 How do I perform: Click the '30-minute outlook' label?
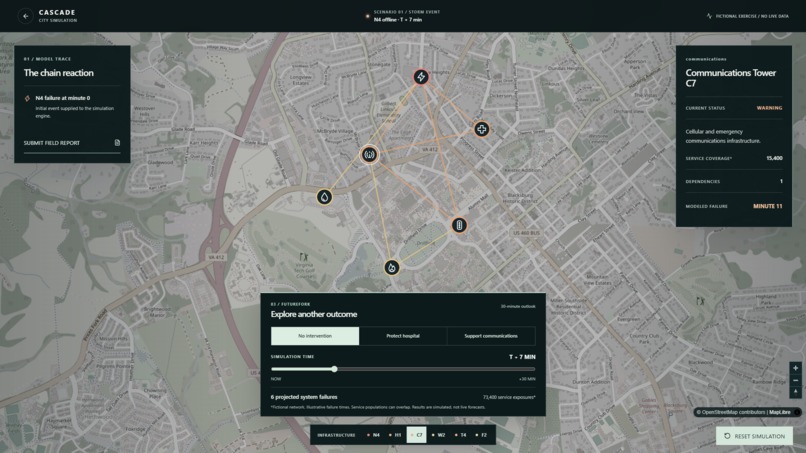[x=518, y=306]
